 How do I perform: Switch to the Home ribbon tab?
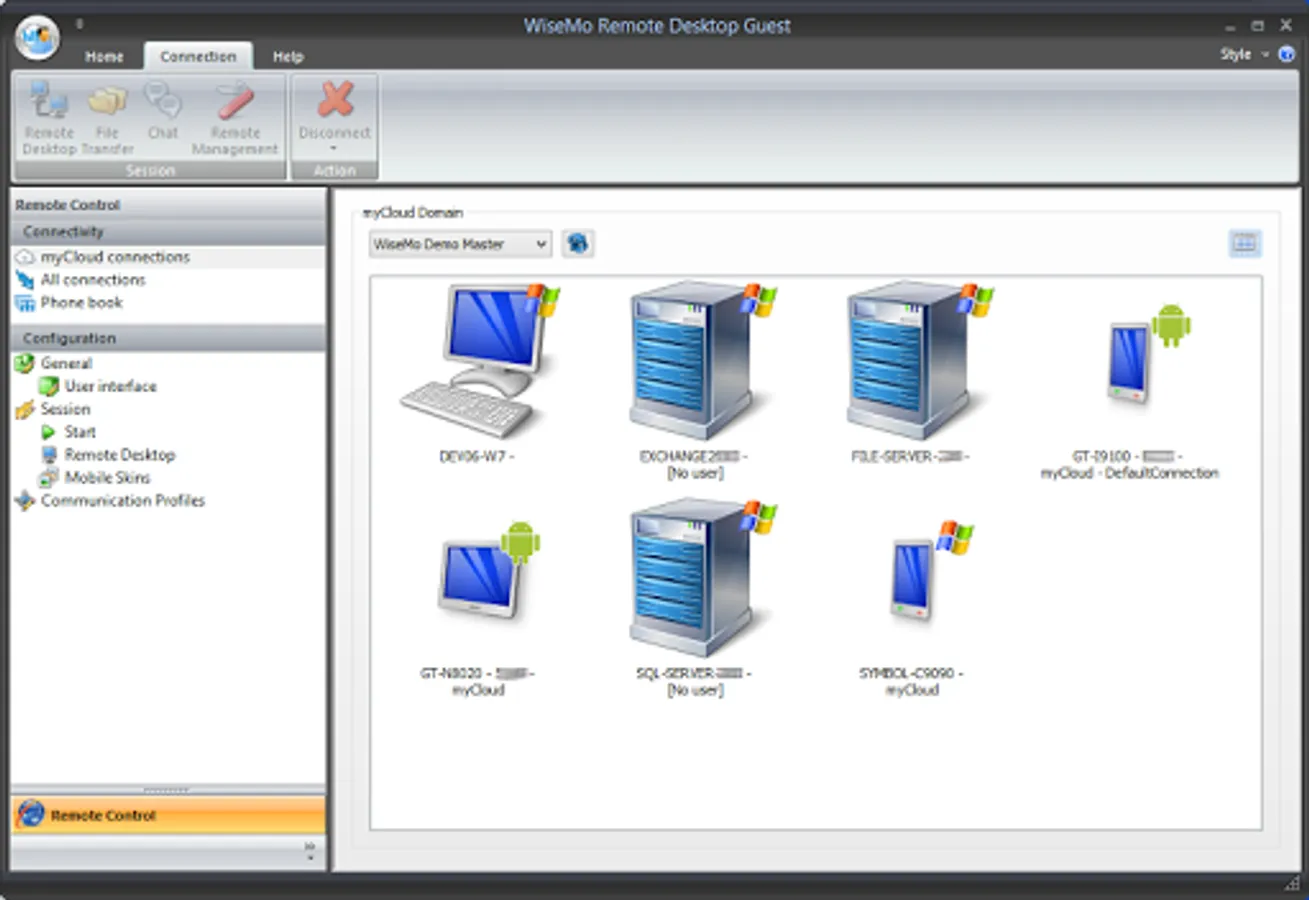pos(104,56)
